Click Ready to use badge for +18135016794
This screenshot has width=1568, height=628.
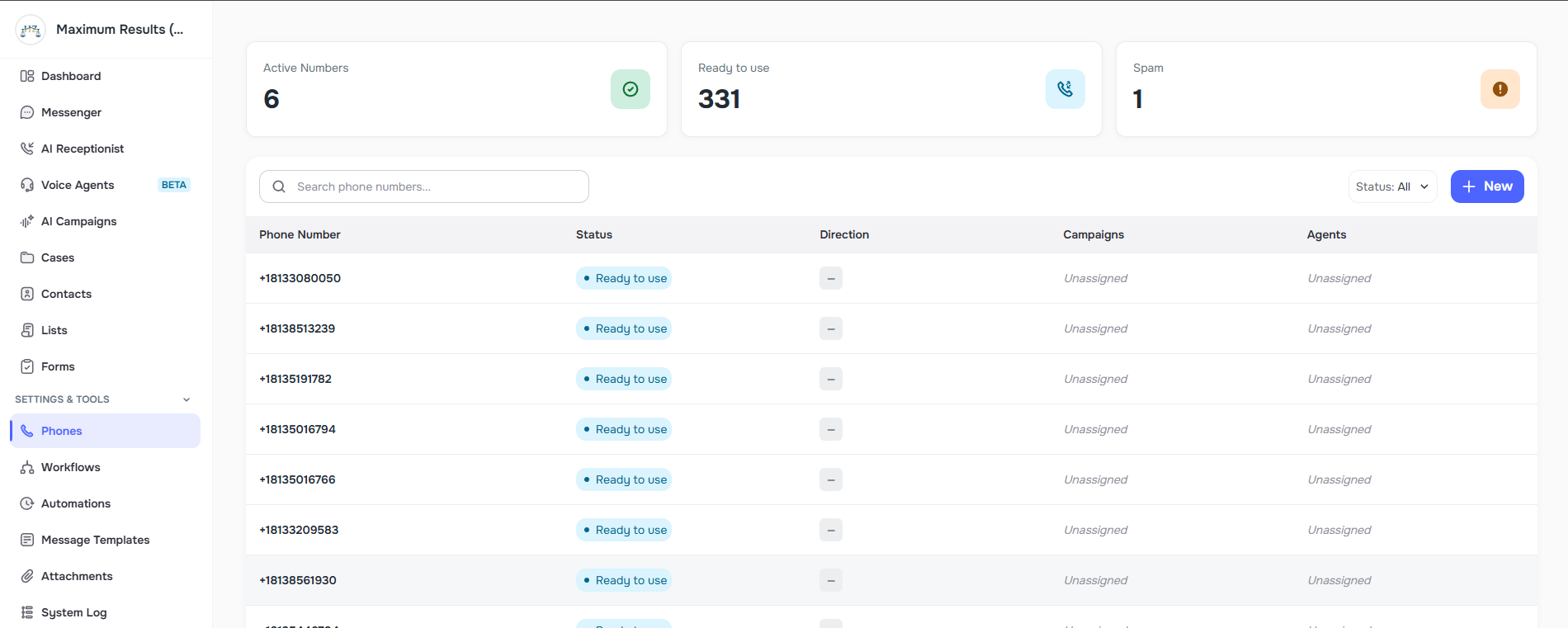coord(624,429)
